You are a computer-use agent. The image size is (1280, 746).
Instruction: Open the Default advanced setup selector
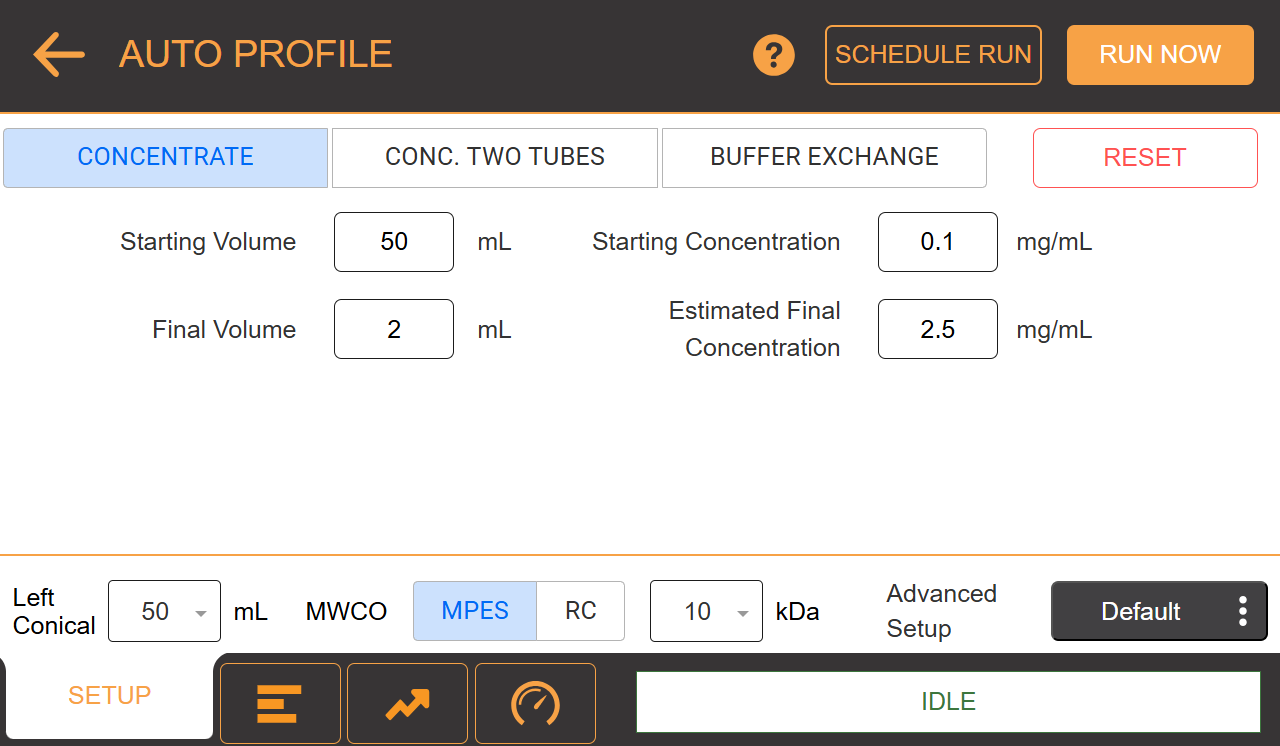pyautogui.click(x=1140, y=611)
